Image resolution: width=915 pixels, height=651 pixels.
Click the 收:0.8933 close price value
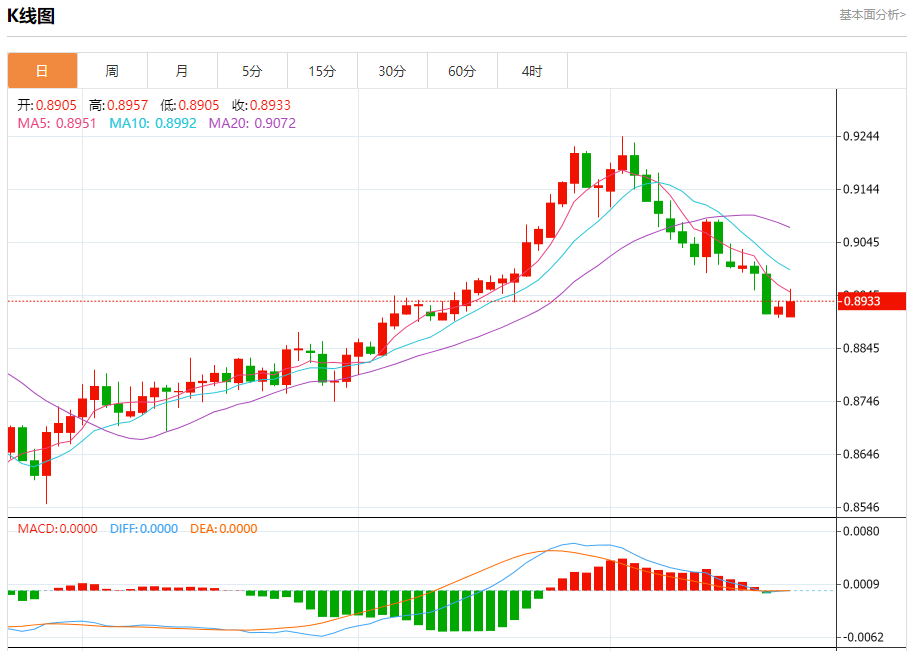(x=261, y=105)
